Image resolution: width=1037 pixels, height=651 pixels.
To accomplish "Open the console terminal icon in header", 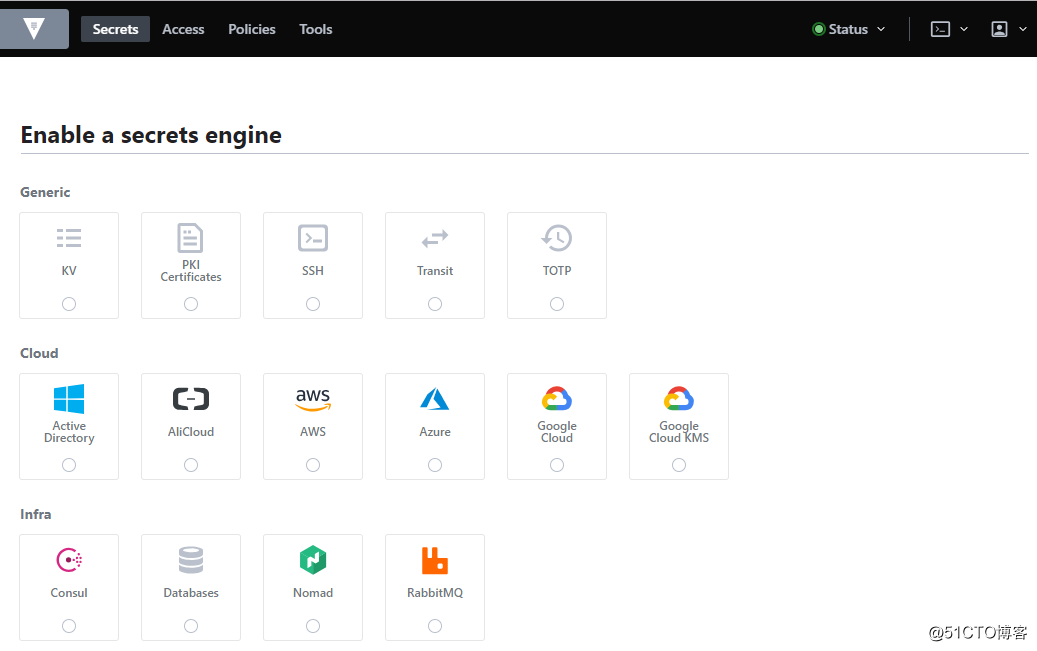I will click(940, 29).
